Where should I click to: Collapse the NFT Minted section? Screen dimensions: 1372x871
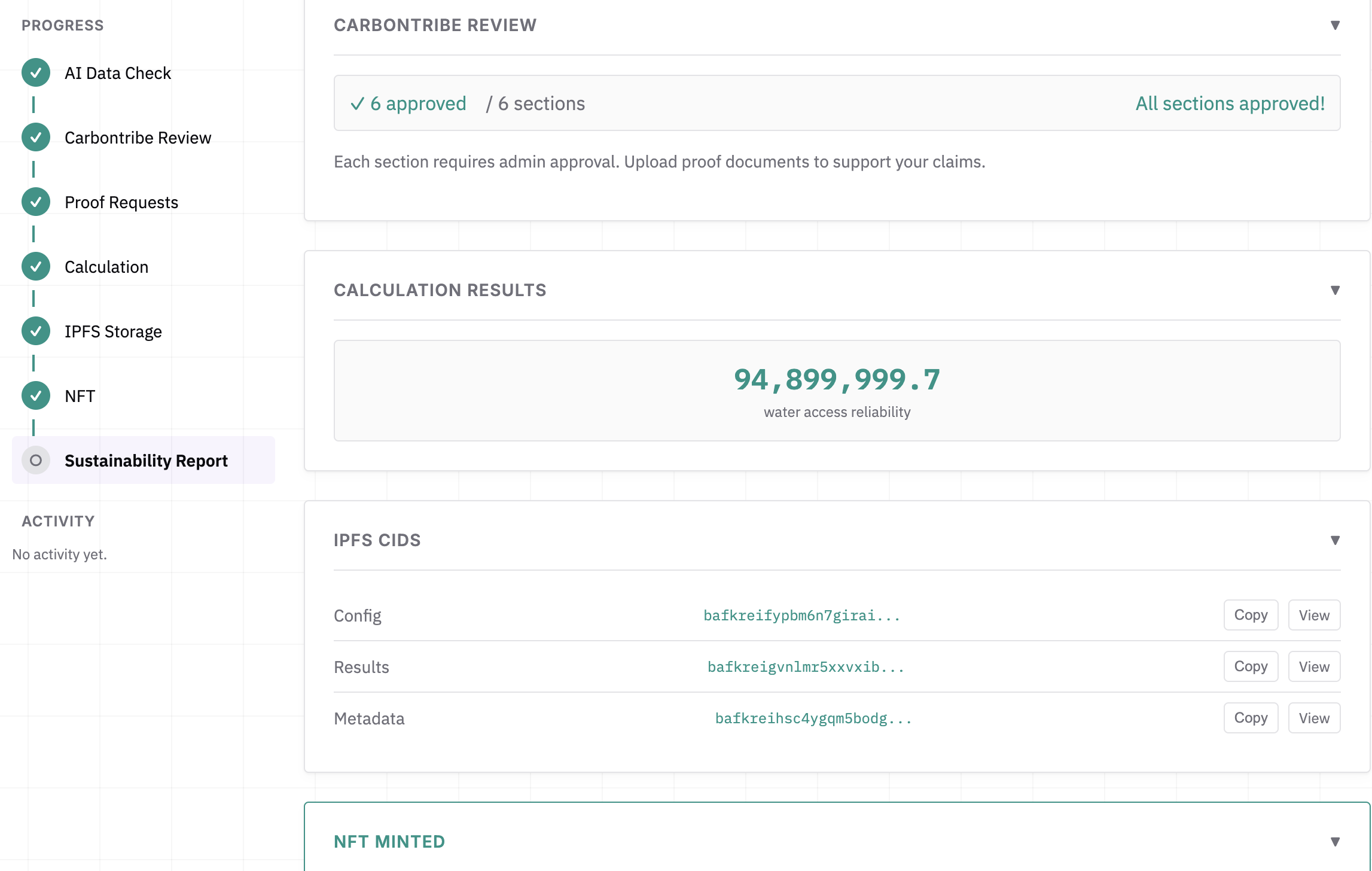pyautogui.click(x=1335, y=842)
